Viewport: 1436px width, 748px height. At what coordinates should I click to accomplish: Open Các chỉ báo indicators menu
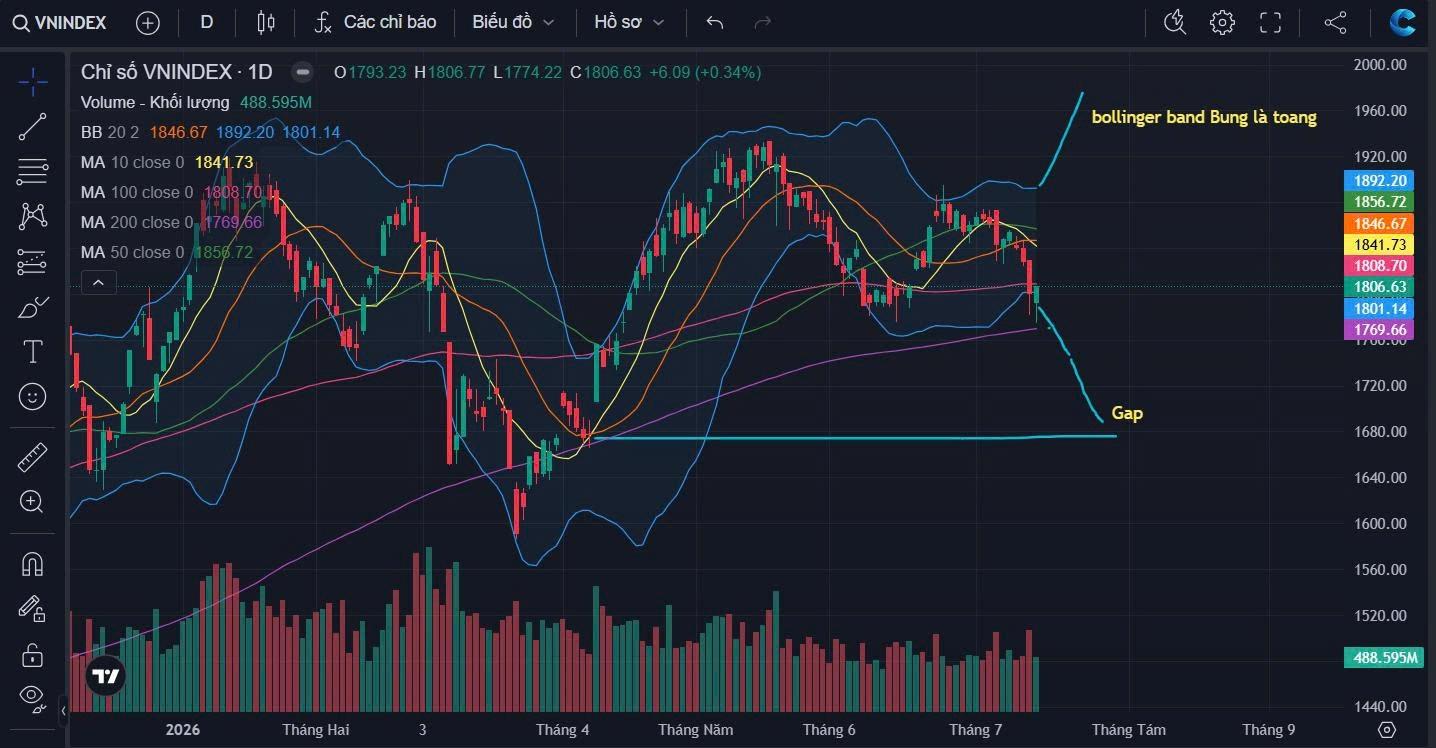tap(375, 22)
